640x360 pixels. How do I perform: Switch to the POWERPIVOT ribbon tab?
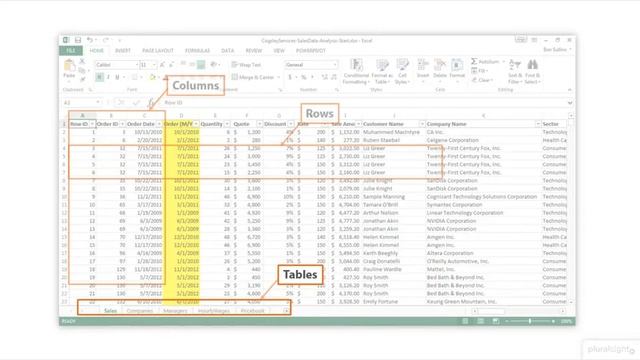[x=311, y=51]
